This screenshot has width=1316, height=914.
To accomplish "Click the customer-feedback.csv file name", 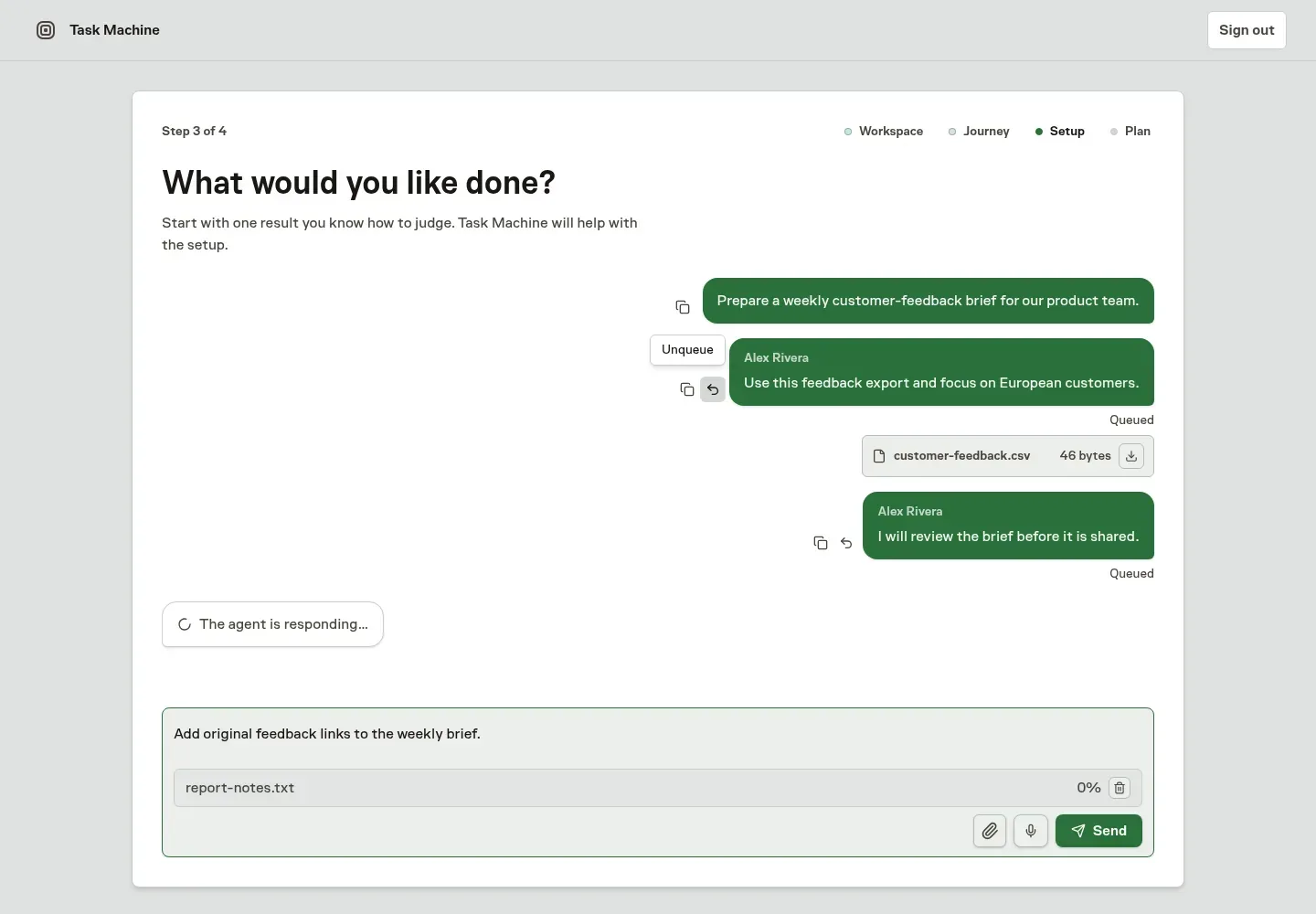I will [961, 456].
